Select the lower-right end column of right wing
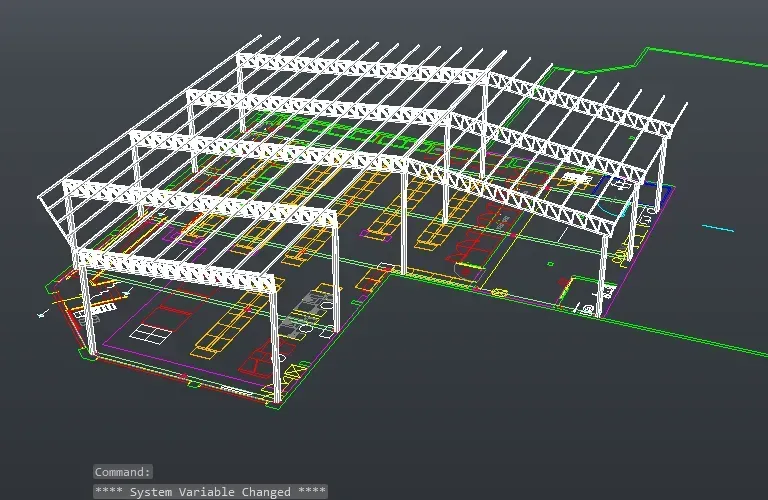The width and height of the screenshot is (768, 500). tap(602, 275)
